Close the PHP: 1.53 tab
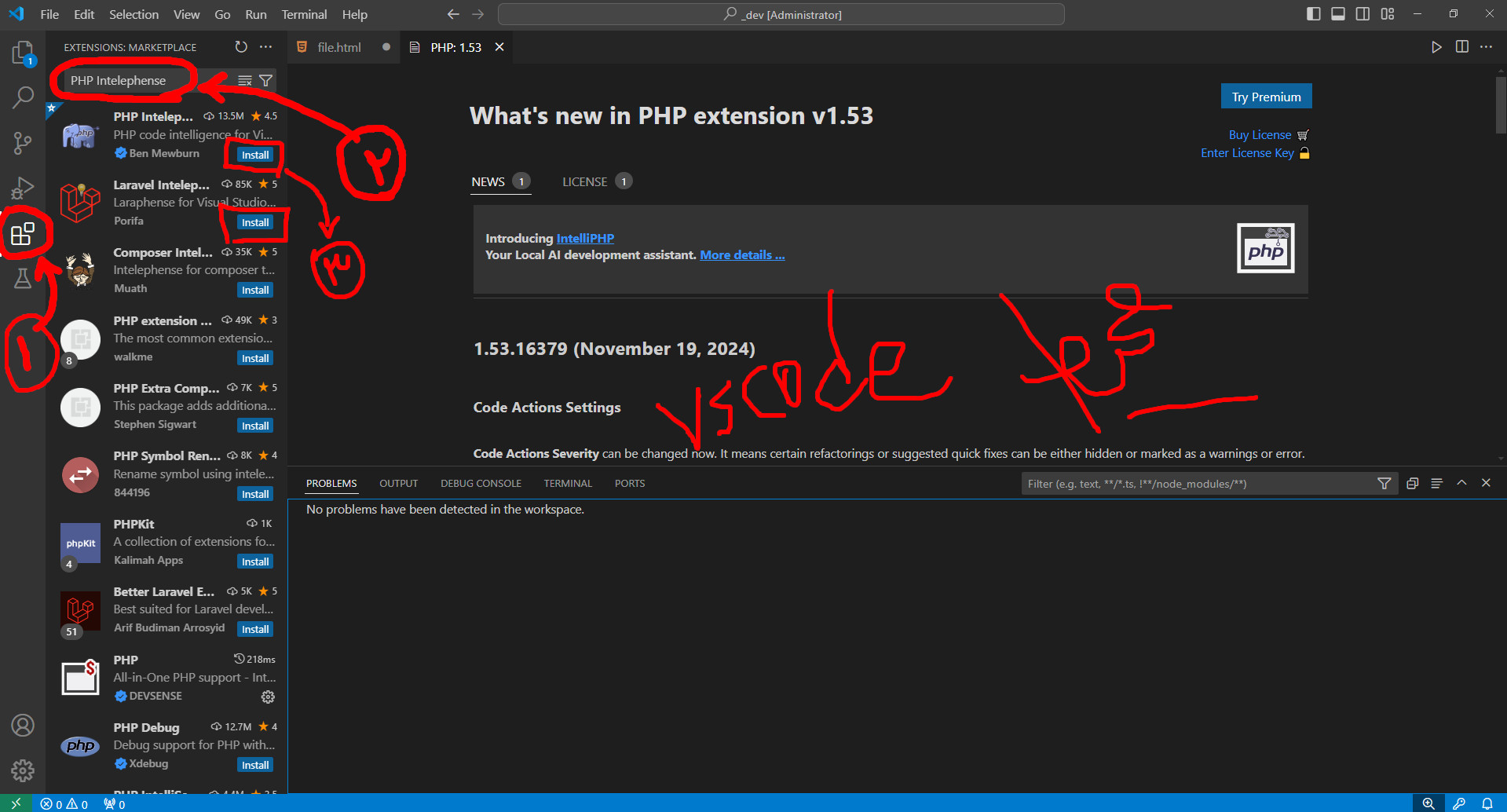This screenshot has width=1507, height=812. click(499, 47)
